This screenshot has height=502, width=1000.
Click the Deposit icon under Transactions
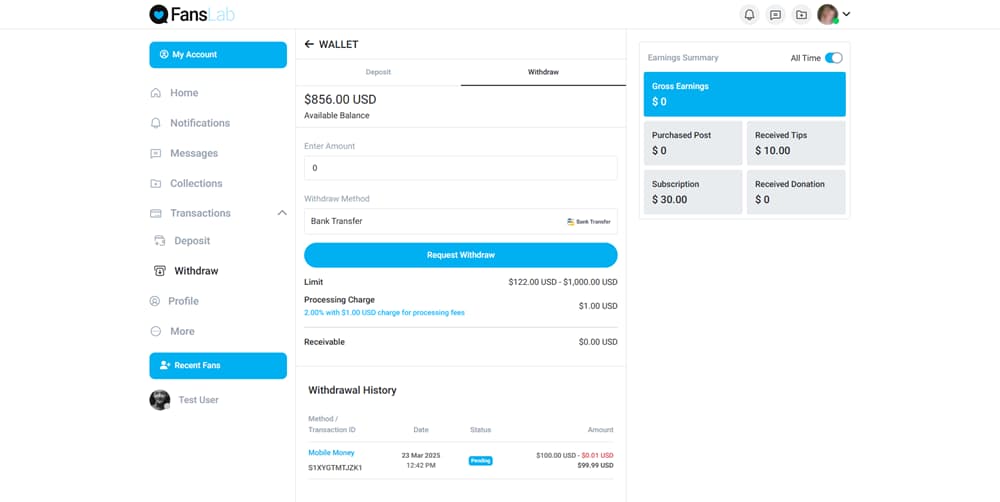point(160,240)
